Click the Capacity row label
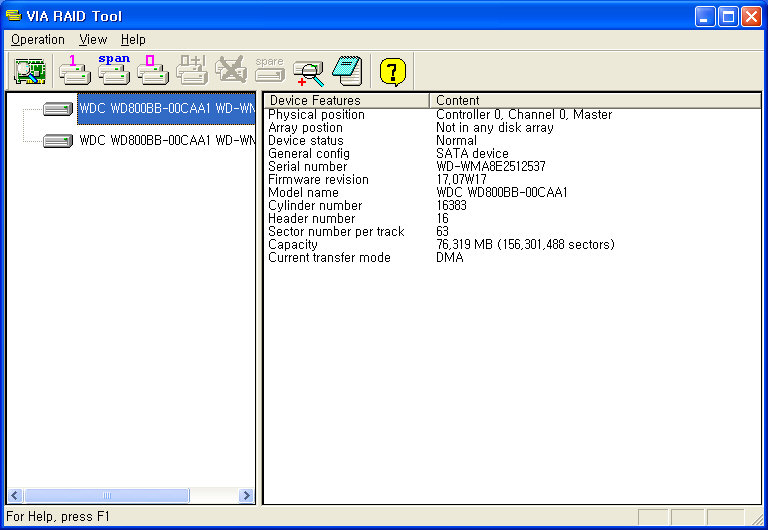The image size is (768, 530). coord(293,244)
